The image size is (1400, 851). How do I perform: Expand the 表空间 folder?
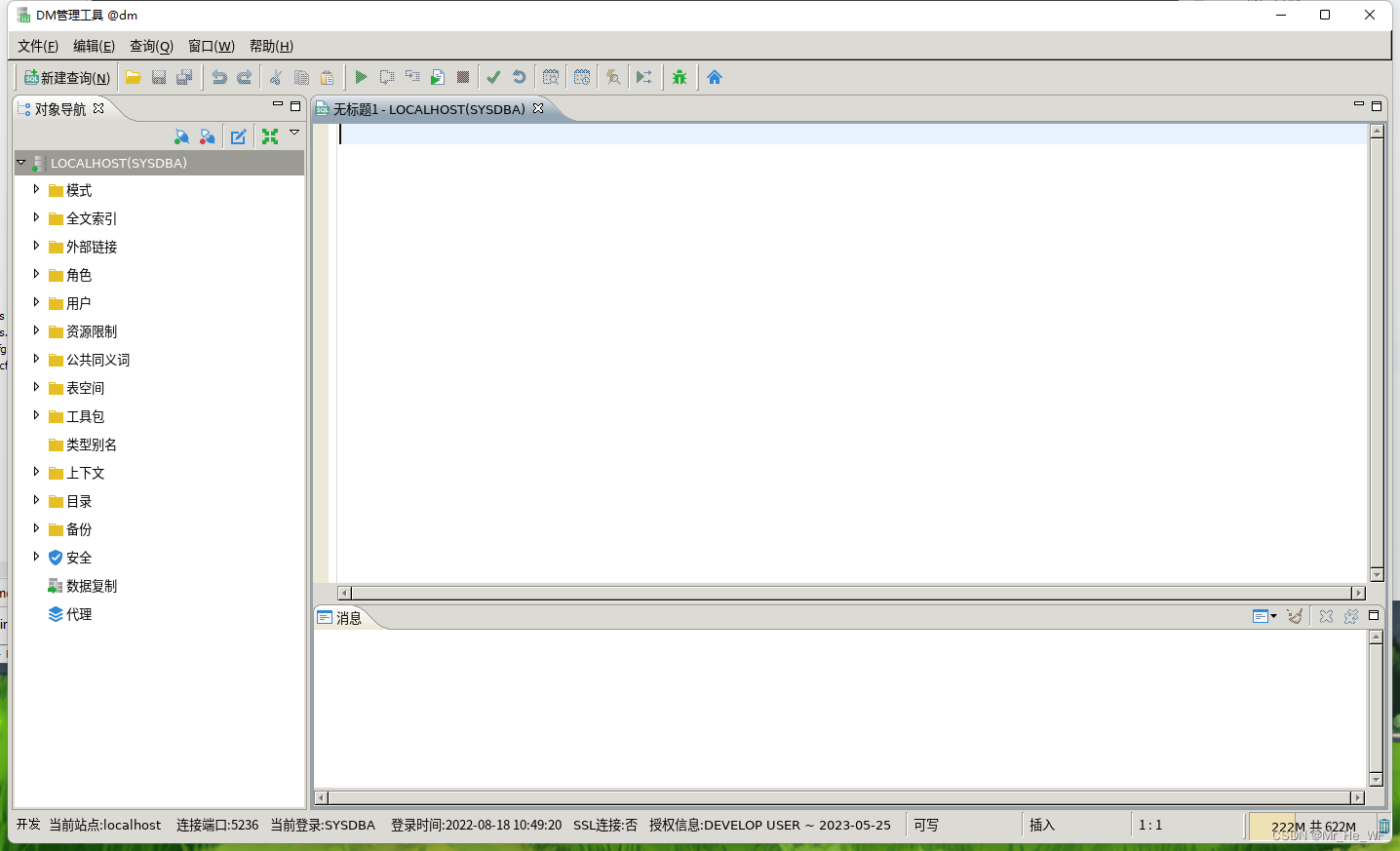[36, 387]
